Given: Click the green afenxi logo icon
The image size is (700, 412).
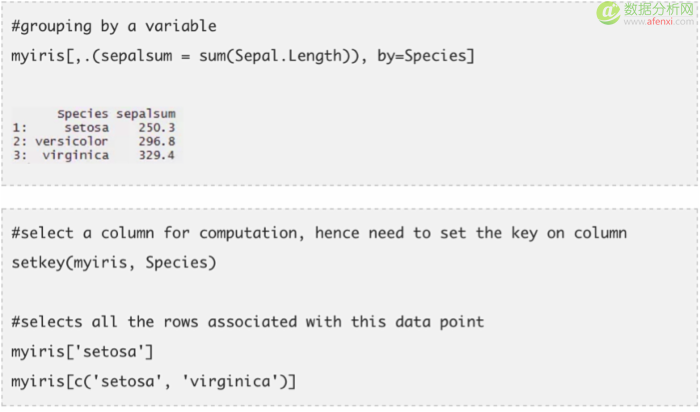Looking at the screenshot, I should click(608, 12).
